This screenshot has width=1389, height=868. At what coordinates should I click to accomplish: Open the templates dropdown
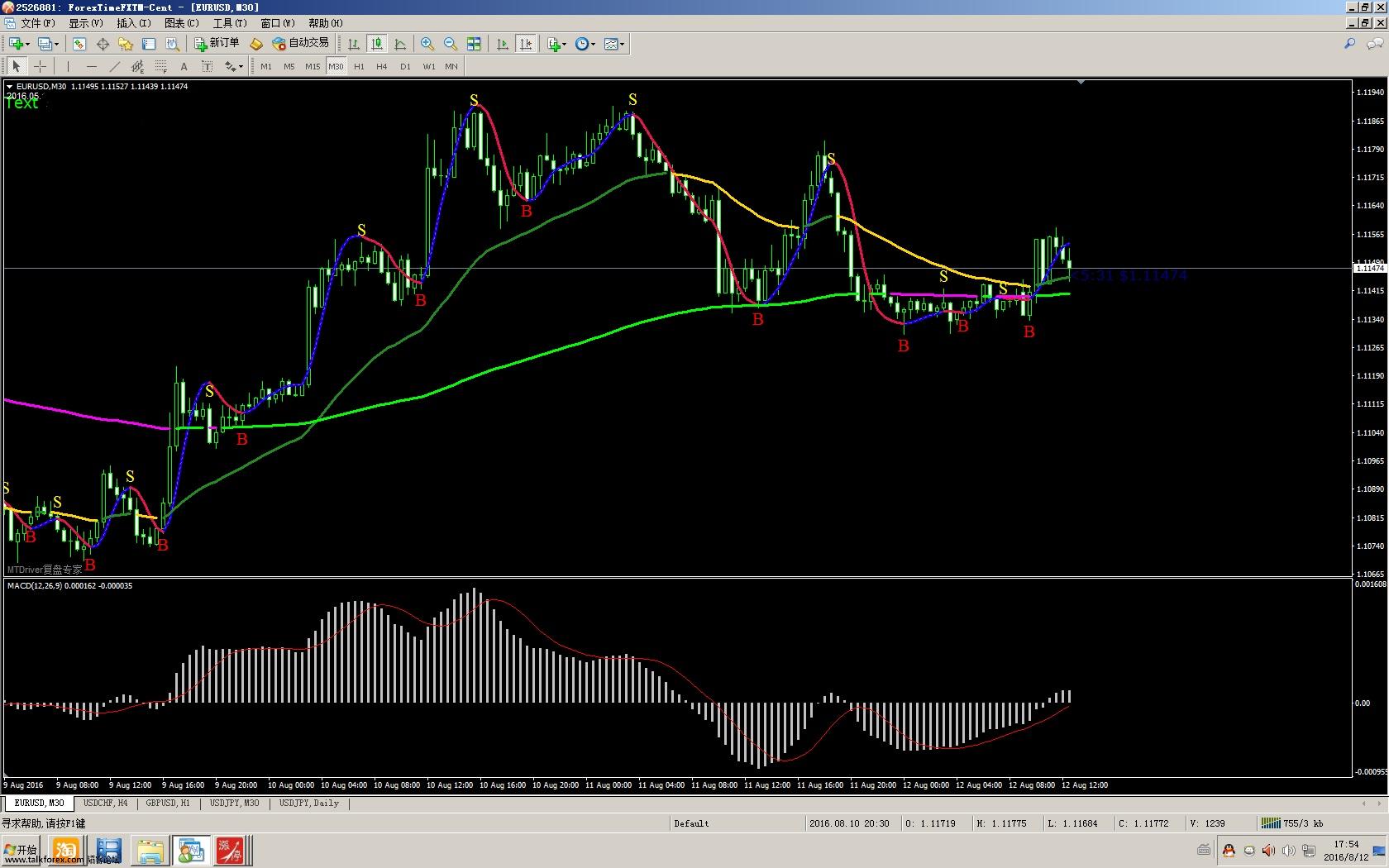(x=614, y=44)
